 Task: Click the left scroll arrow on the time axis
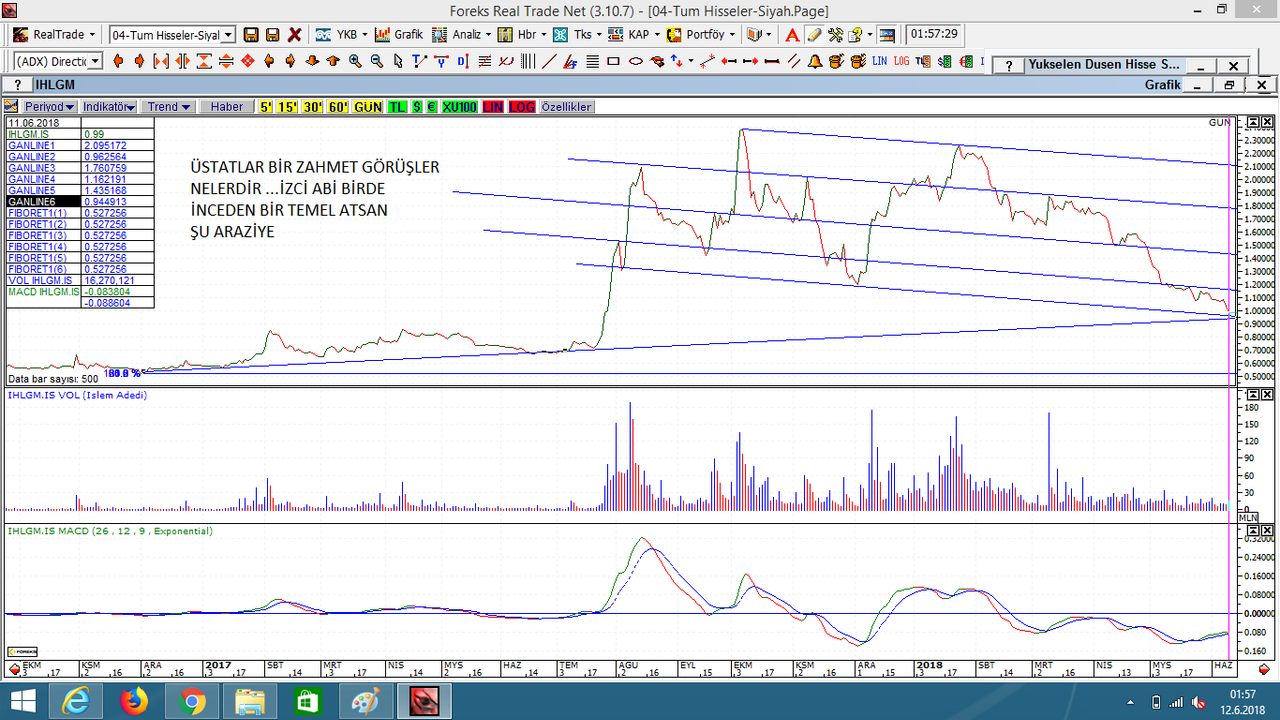pyautogui.click(x=14, y=668)
